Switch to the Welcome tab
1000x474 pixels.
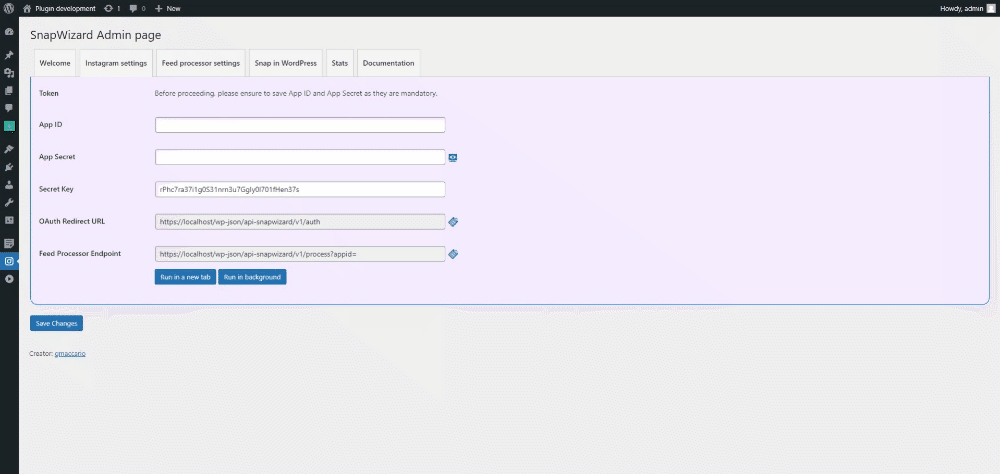[55, 63]
